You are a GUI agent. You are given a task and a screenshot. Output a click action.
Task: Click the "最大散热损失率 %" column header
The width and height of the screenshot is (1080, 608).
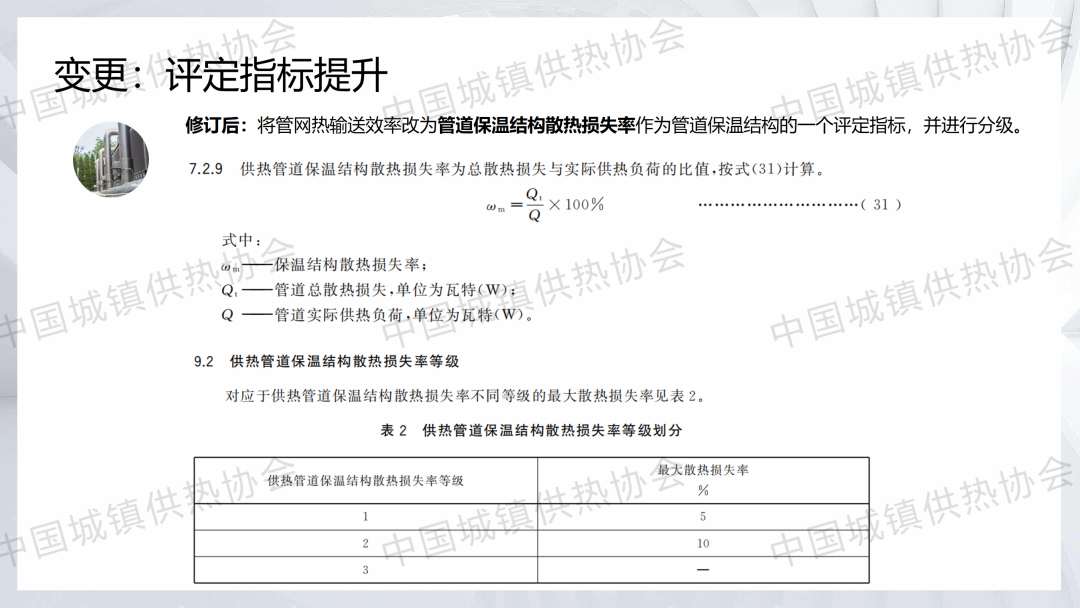[x=703, y=480]
